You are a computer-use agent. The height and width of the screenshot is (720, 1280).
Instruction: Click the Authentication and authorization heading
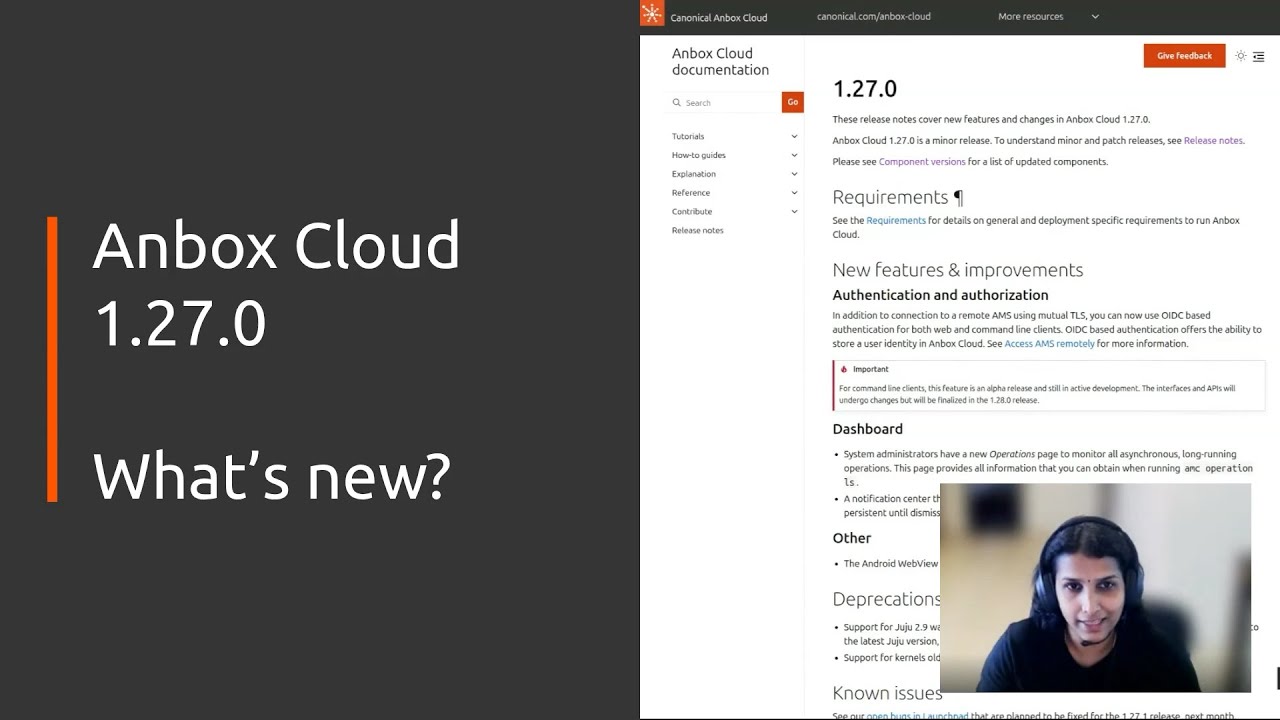pyautogui.click(x=941, y=295)
